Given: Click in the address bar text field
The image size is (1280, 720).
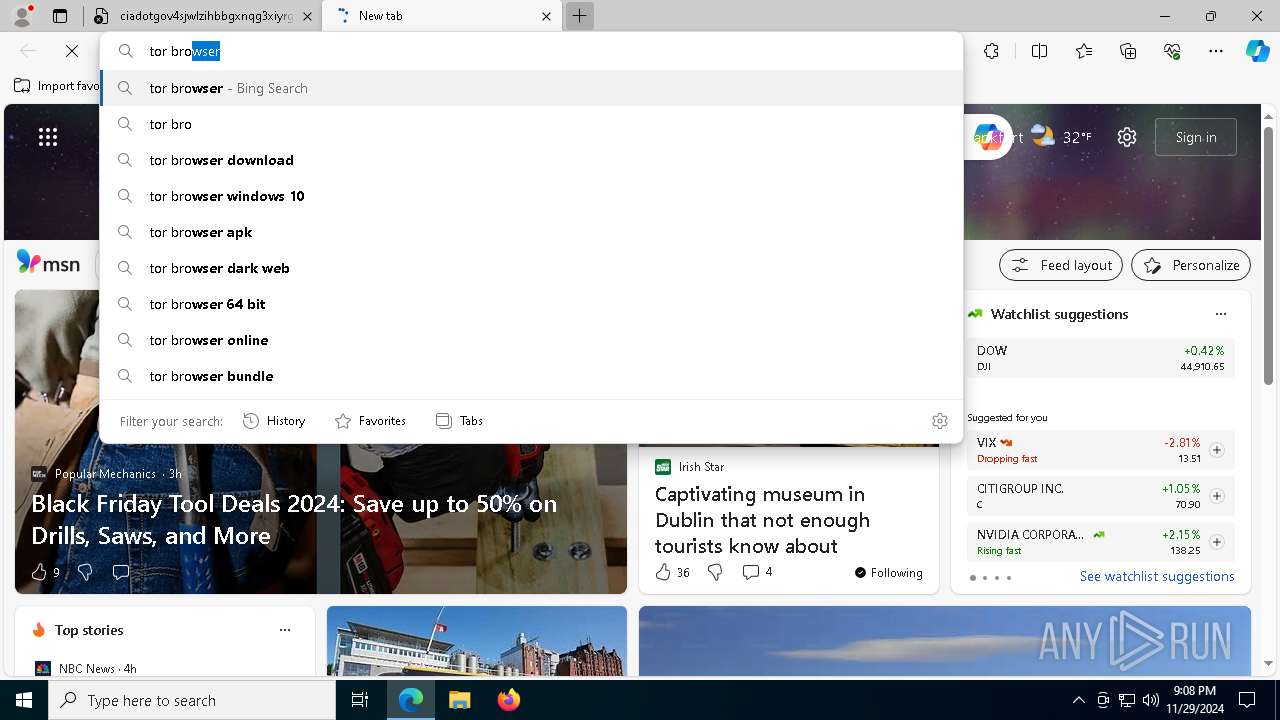Looking at the screenshot, I should 531,51.
